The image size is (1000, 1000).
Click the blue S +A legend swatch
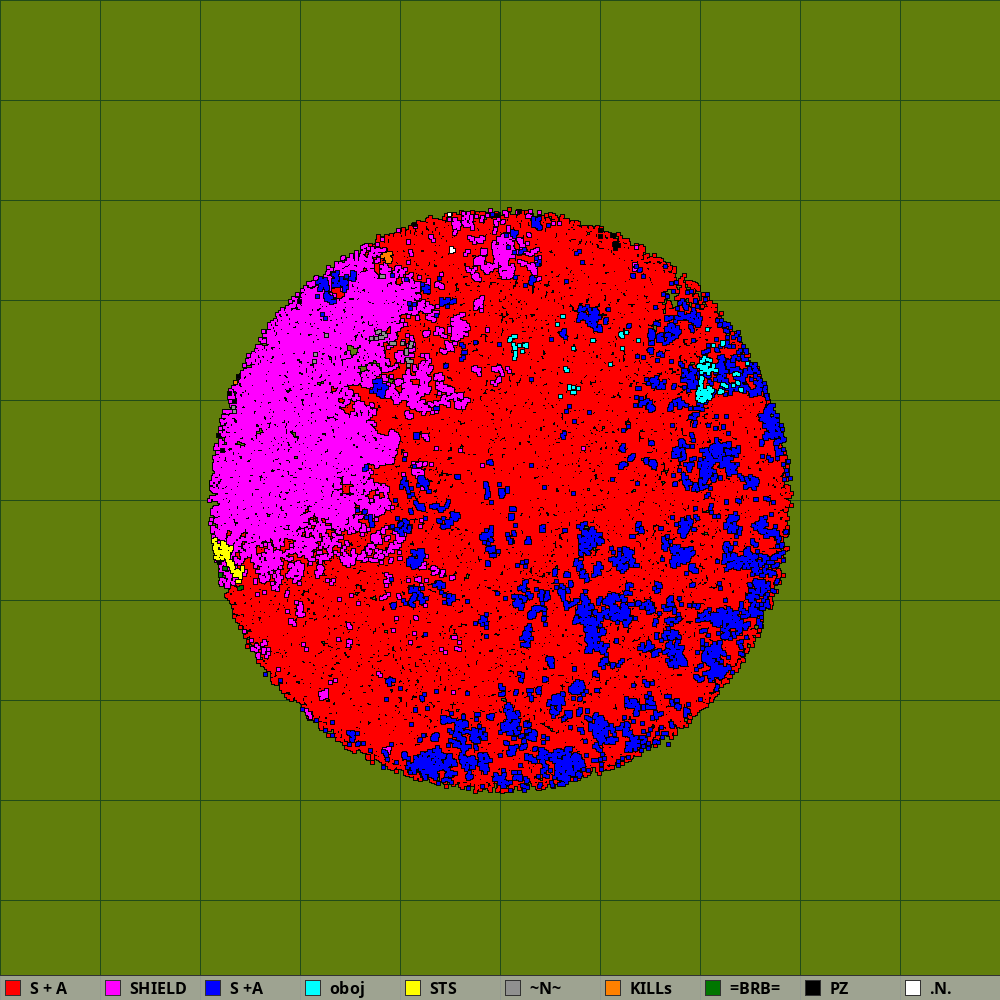[213, 988]
